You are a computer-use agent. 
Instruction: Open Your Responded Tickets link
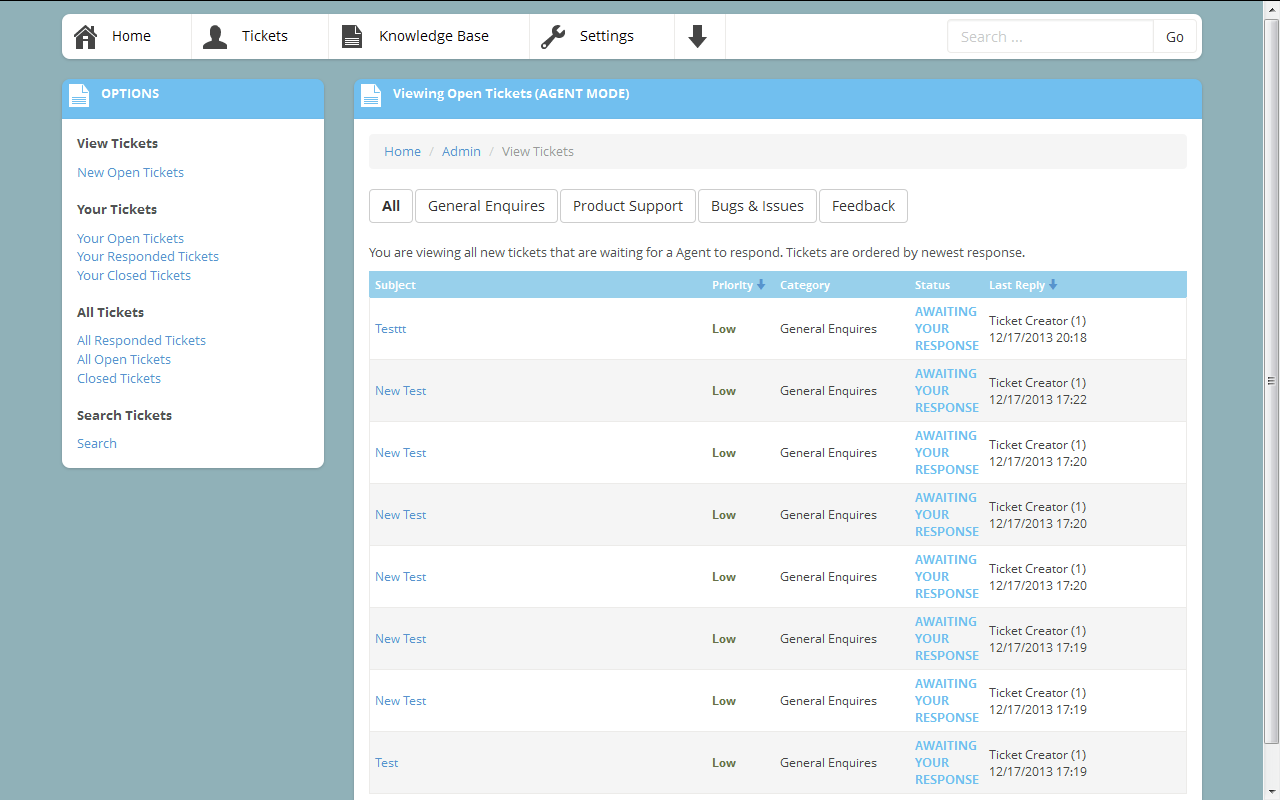click(x=148, y=257)
